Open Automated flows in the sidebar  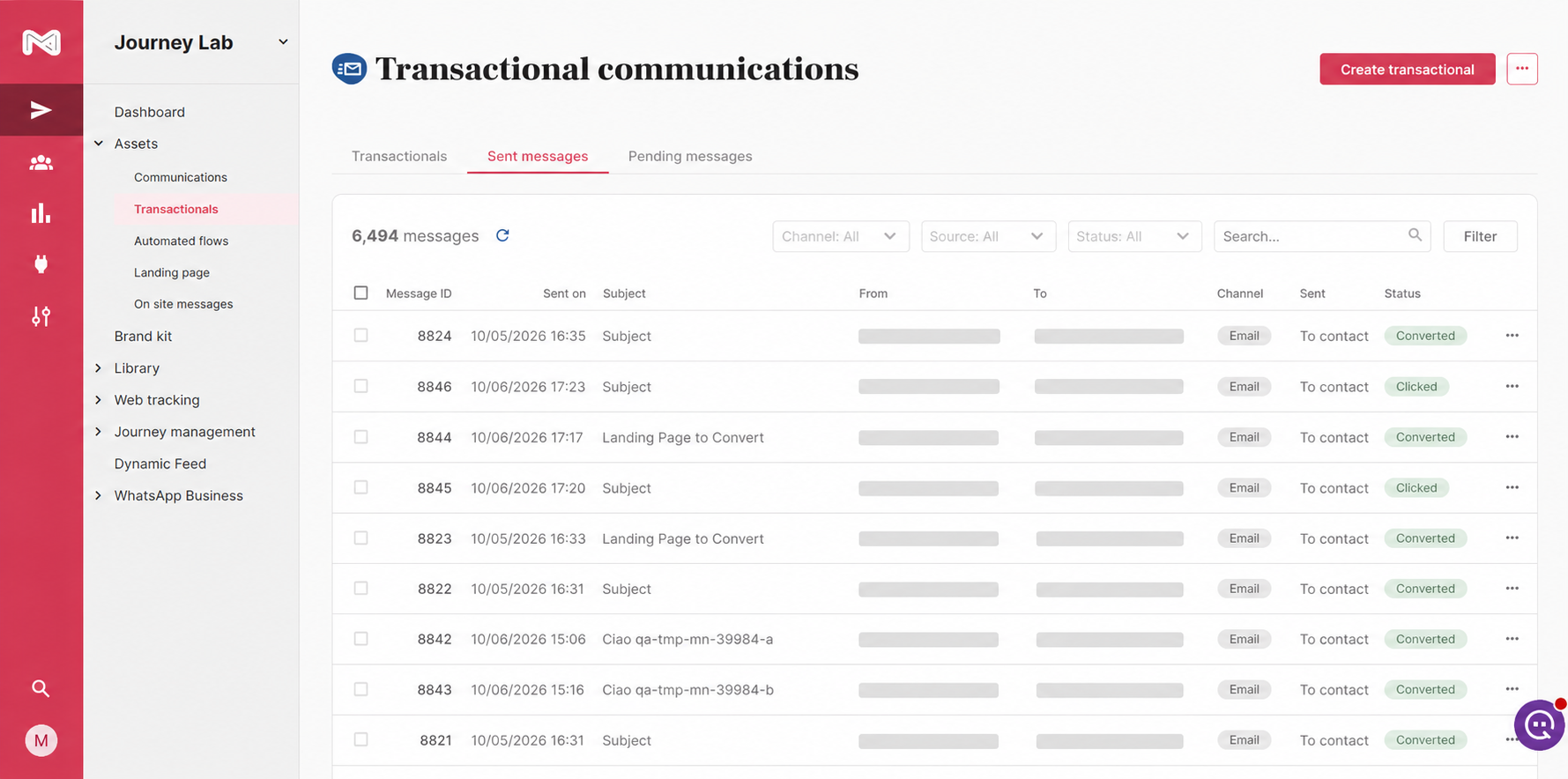[181, 241]
